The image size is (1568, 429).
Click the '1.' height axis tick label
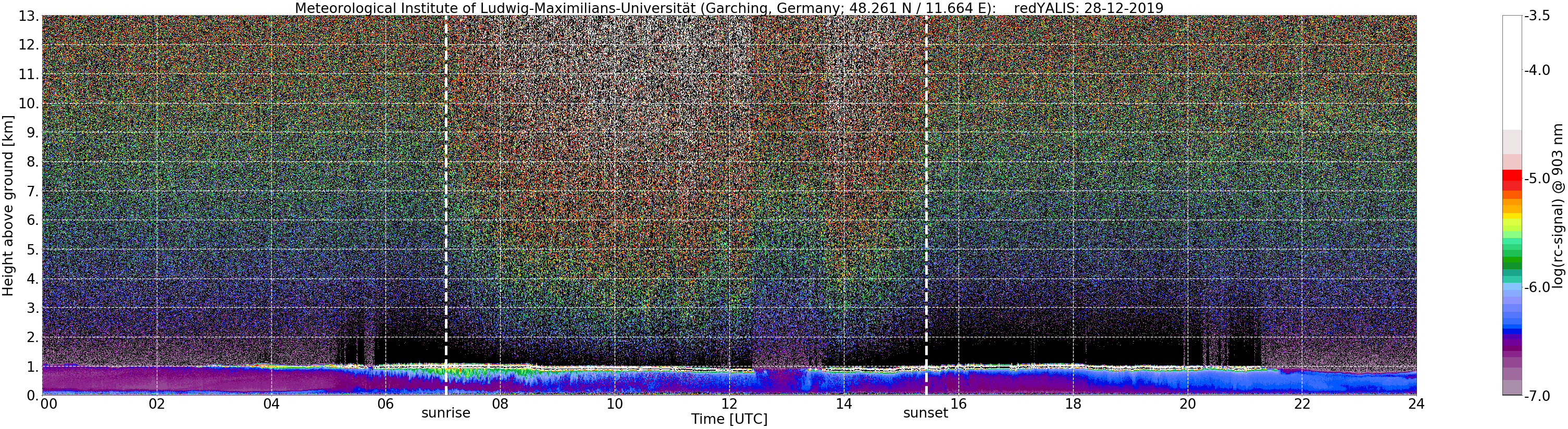[33, 367]
